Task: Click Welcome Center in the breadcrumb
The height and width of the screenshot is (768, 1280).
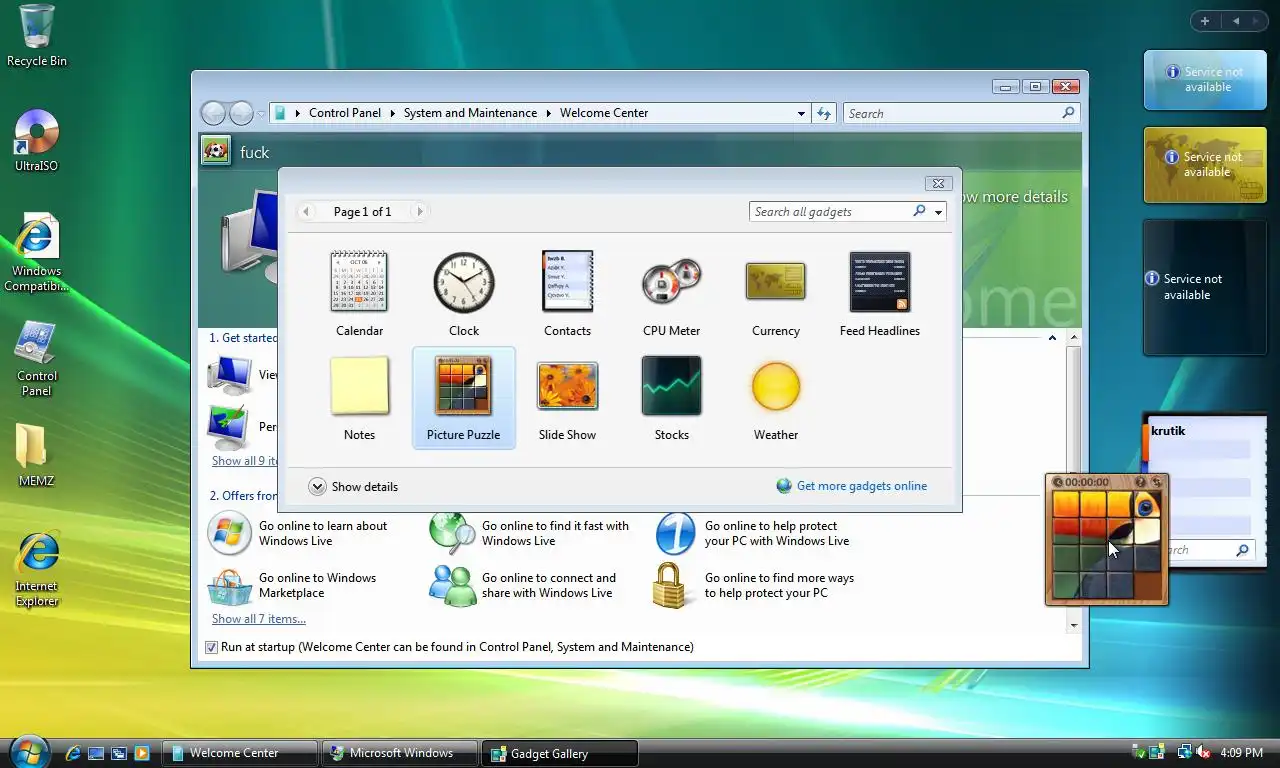Action: pyautogui.click(x=604, y=113)
